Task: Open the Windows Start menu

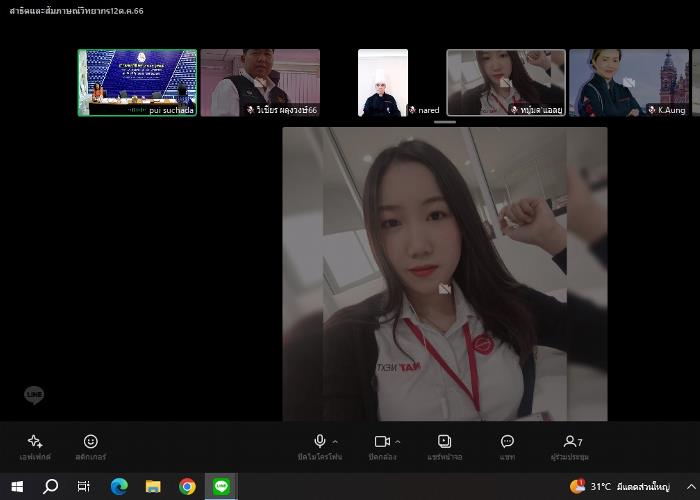Action: pyautogui.click(x=17, y=487)
